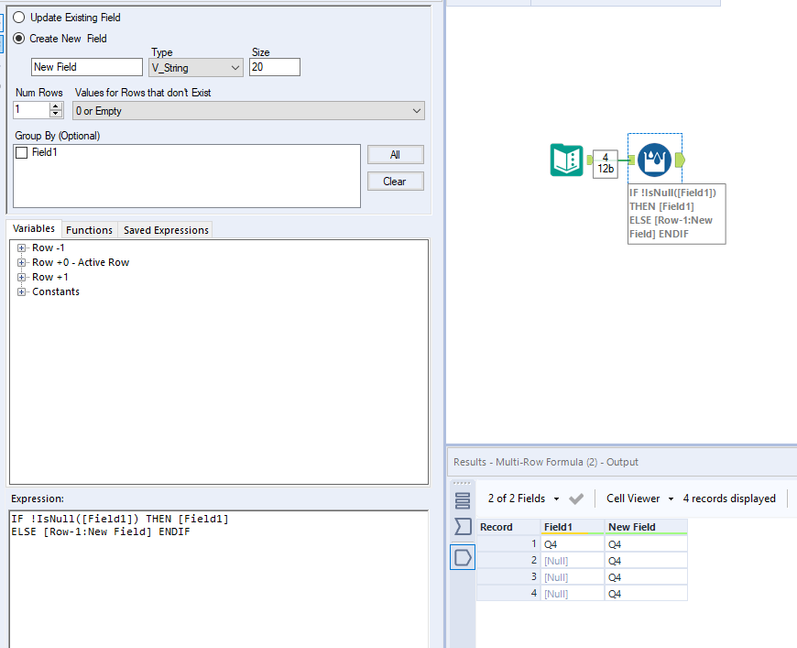Check the Field1 group by checkbox
The height and width of the screenshot is (648, 797).
coord(21,152)
